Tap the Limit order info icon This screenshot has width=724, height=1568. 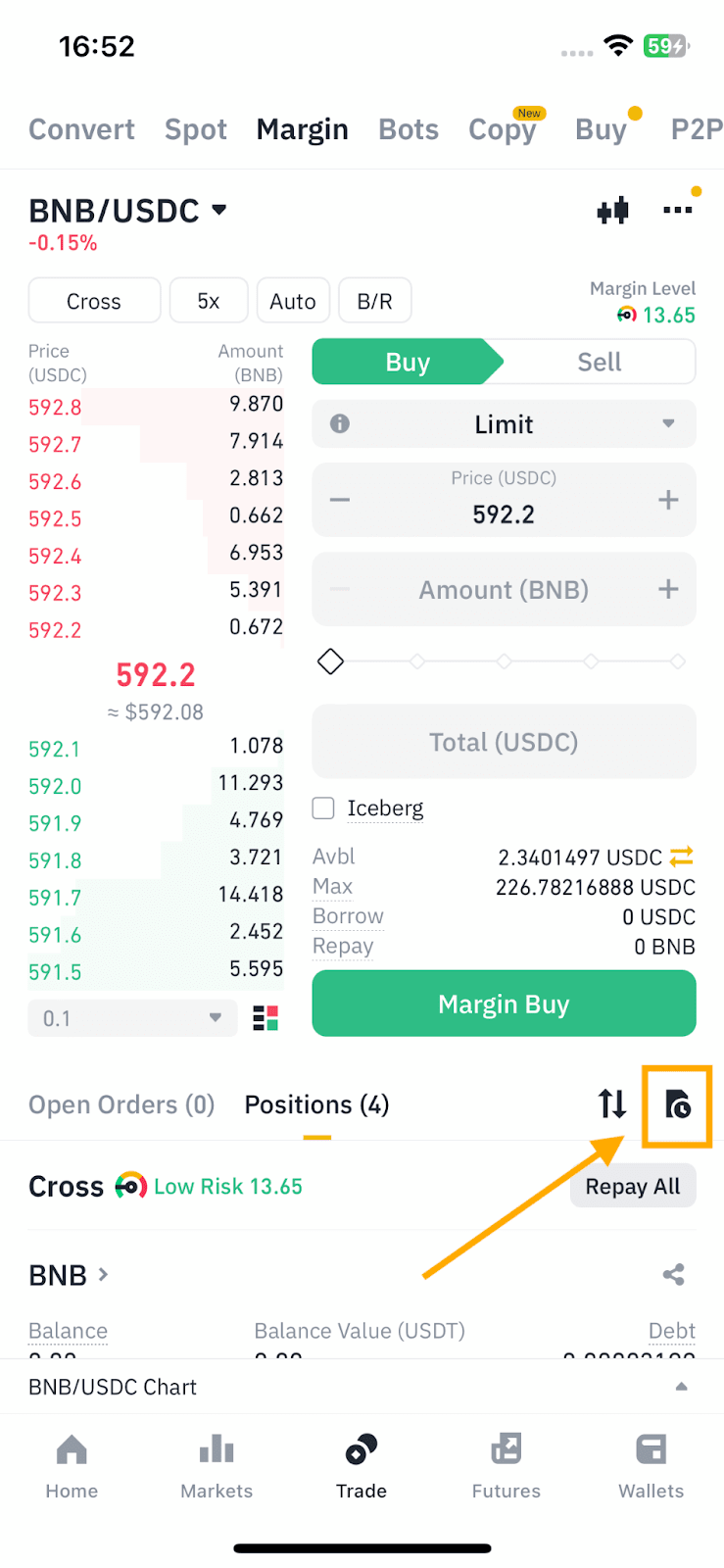[340, 424]
